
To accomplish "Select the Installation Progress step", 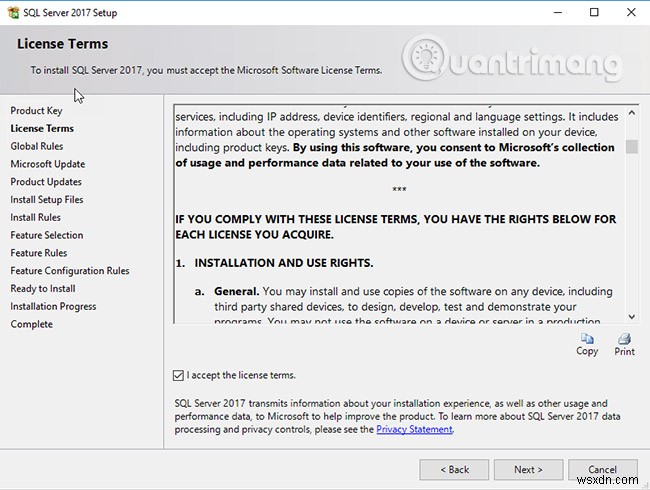I will (53, 307).
